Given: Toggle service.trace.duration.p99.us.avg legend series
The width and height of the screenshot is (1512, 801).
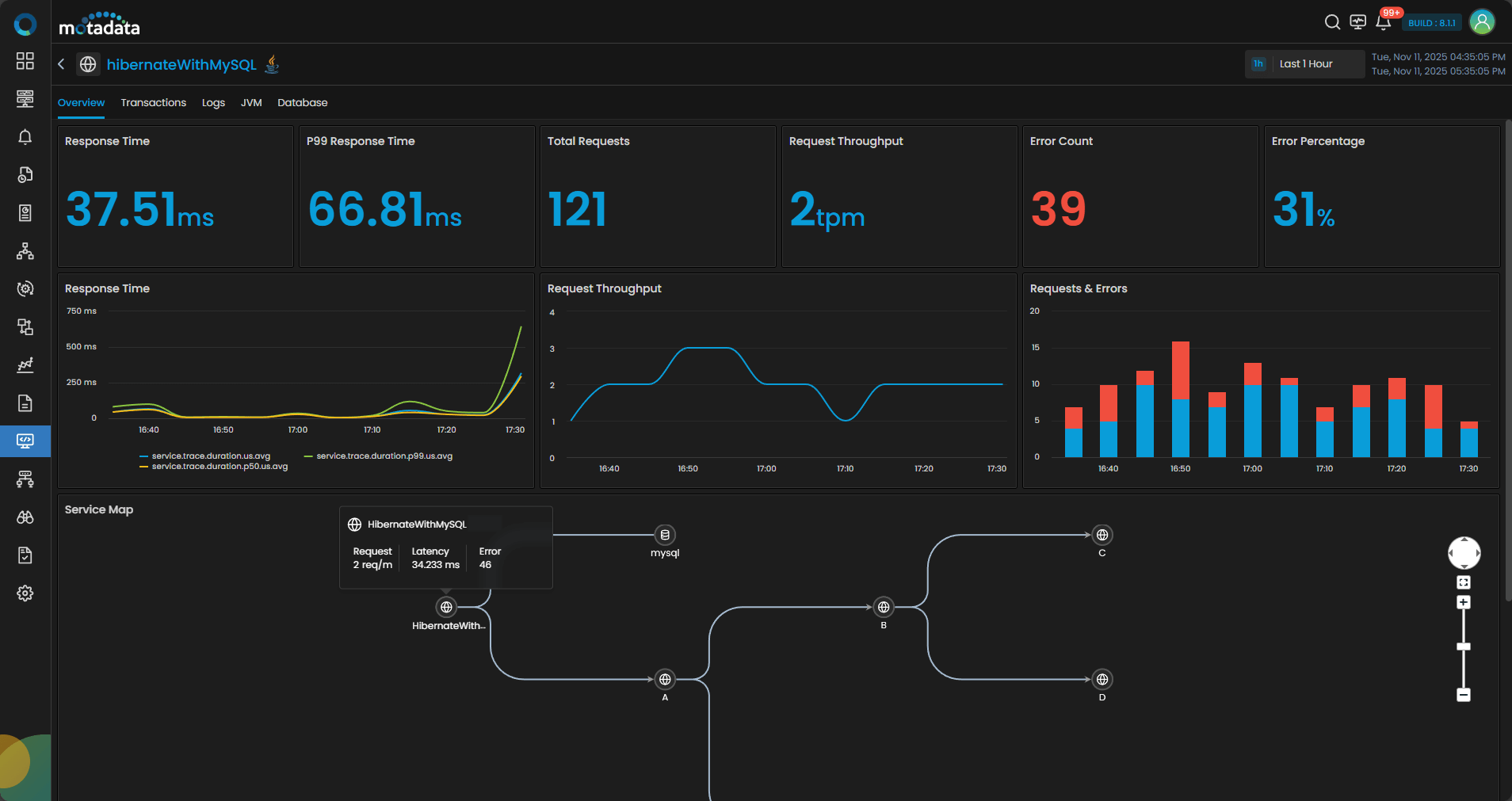Looking at the screenshot, I should pos(384,456).
